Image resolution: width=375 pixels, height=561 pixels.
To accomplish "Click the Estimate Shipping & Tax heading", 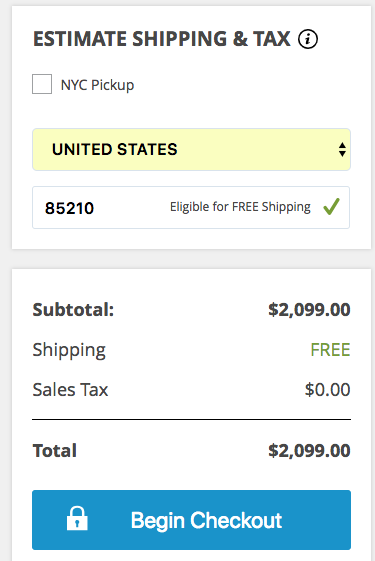I will tap(161, 39).
